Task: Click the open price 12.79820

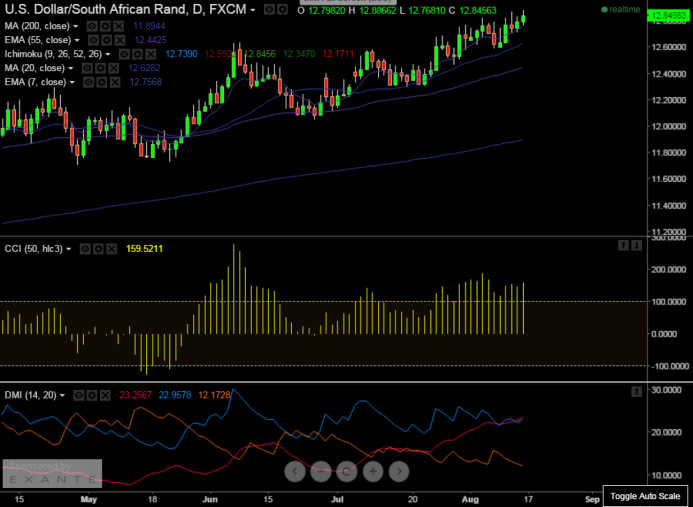Action: click(327, 10)
